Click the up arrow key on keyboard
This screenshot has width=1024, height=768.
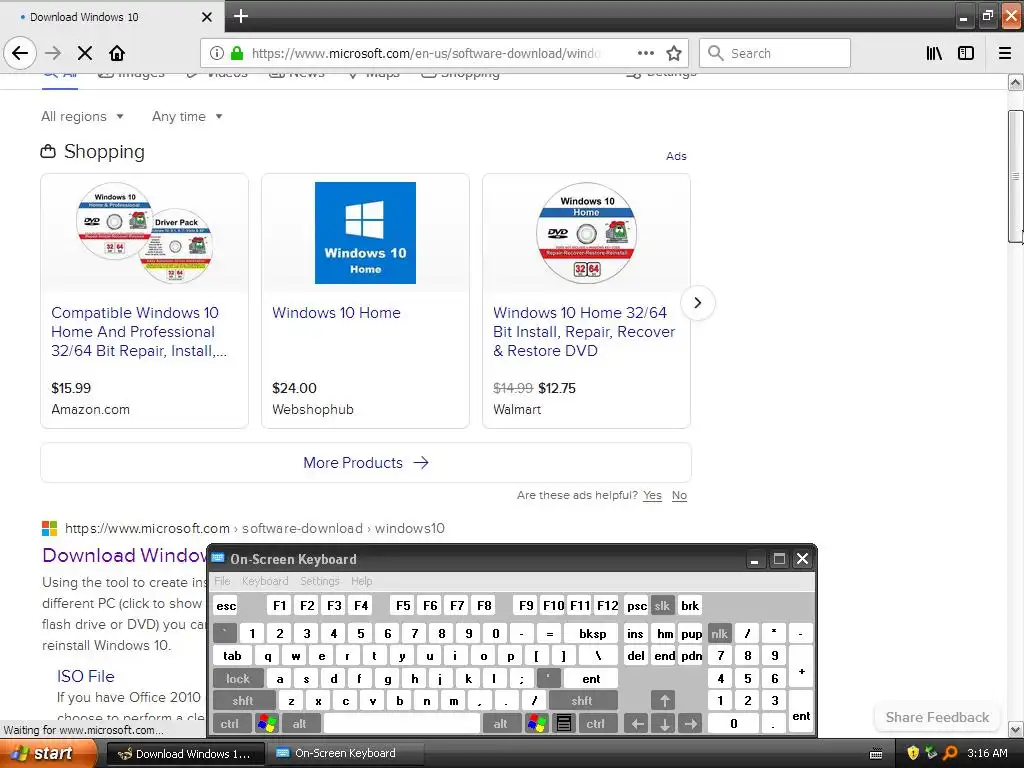coord(664,701)
